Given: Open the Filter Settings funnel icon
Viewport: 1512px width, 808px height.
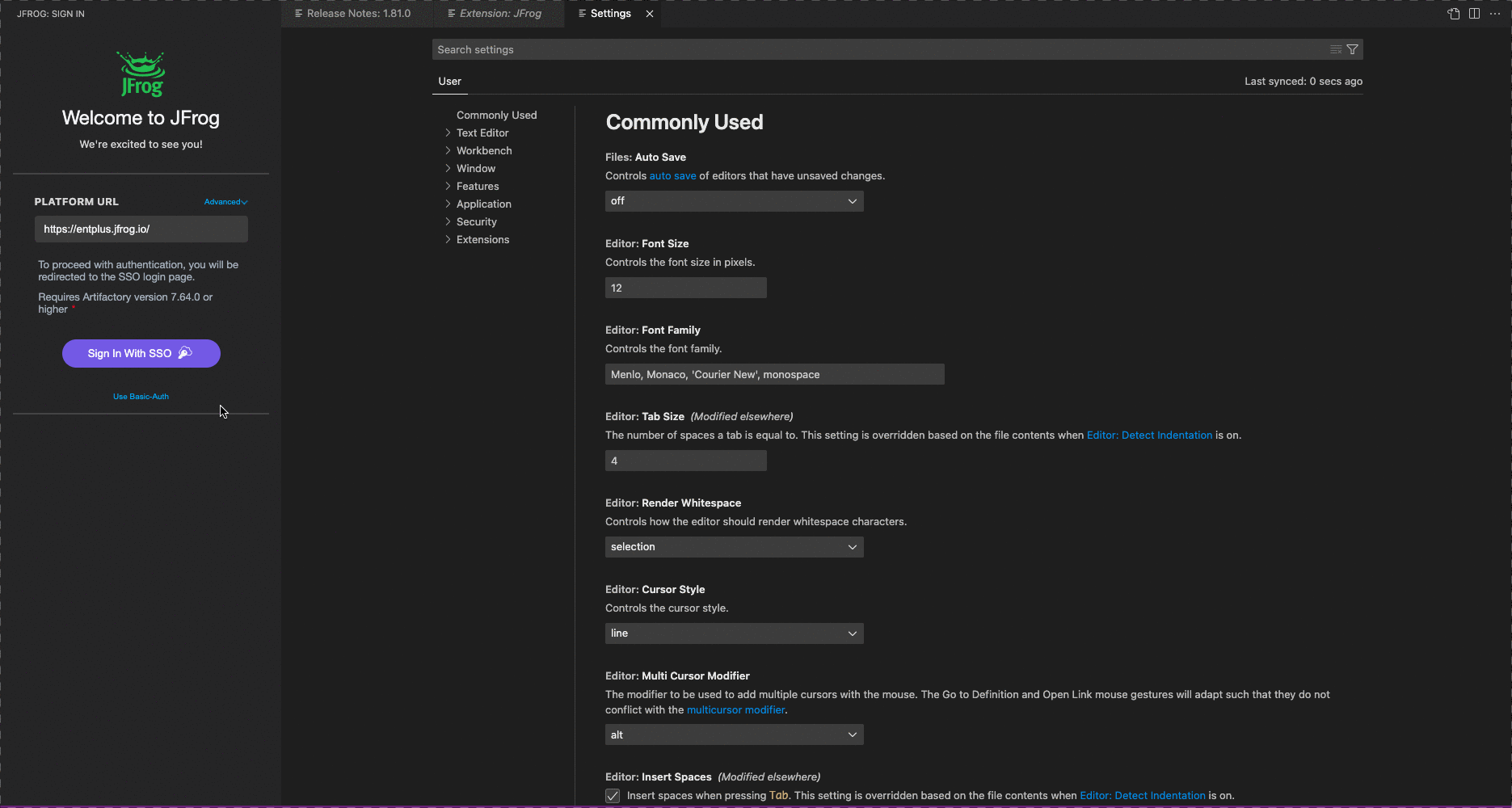Looking at the screenshot, I should [x=1352, y=49].
